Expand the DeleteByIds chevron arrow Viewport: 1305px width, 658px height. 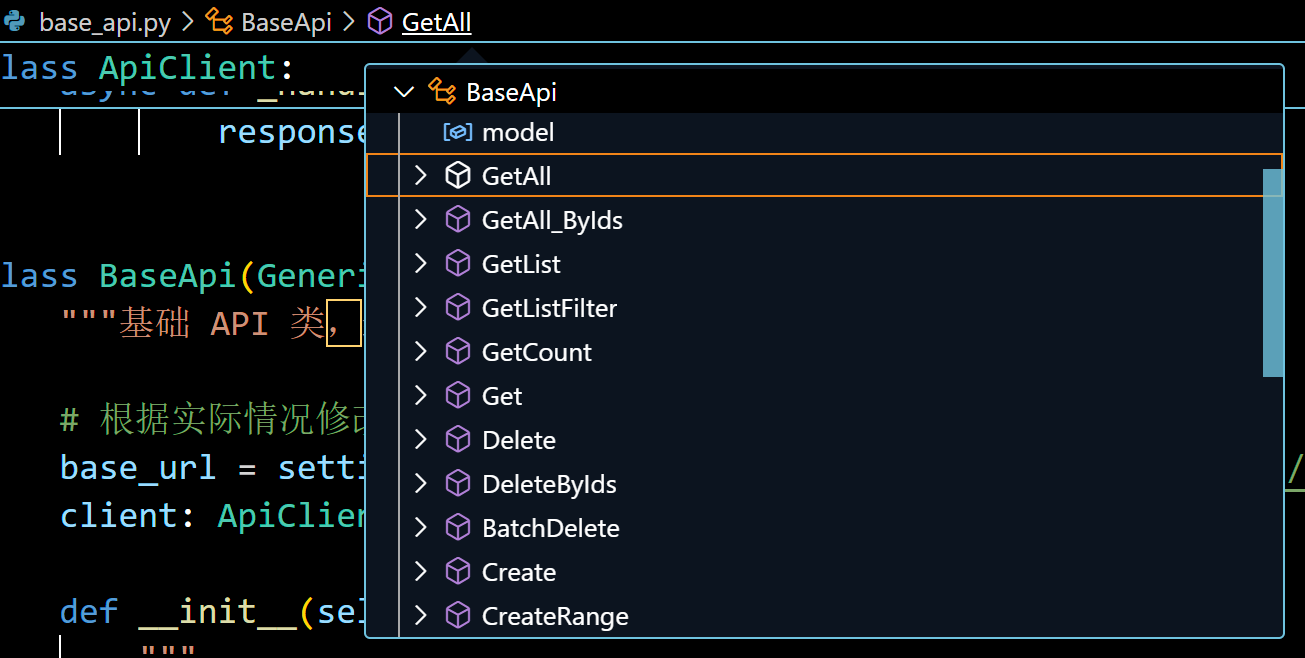pos(421,484)
